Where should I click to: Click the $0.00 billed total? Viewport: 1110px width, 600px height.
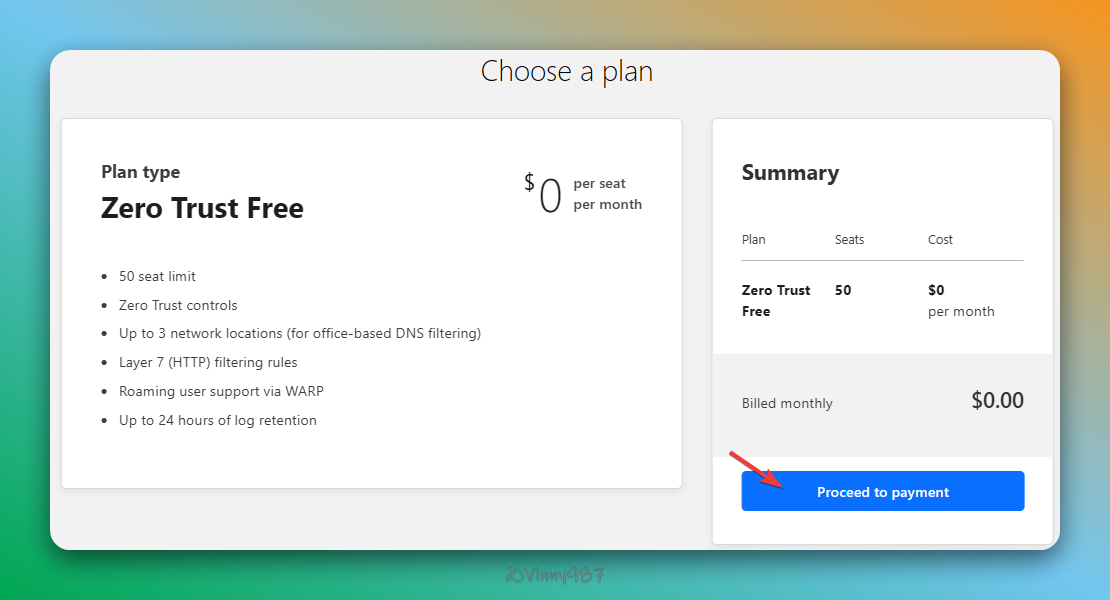click(x=997, y=401)
